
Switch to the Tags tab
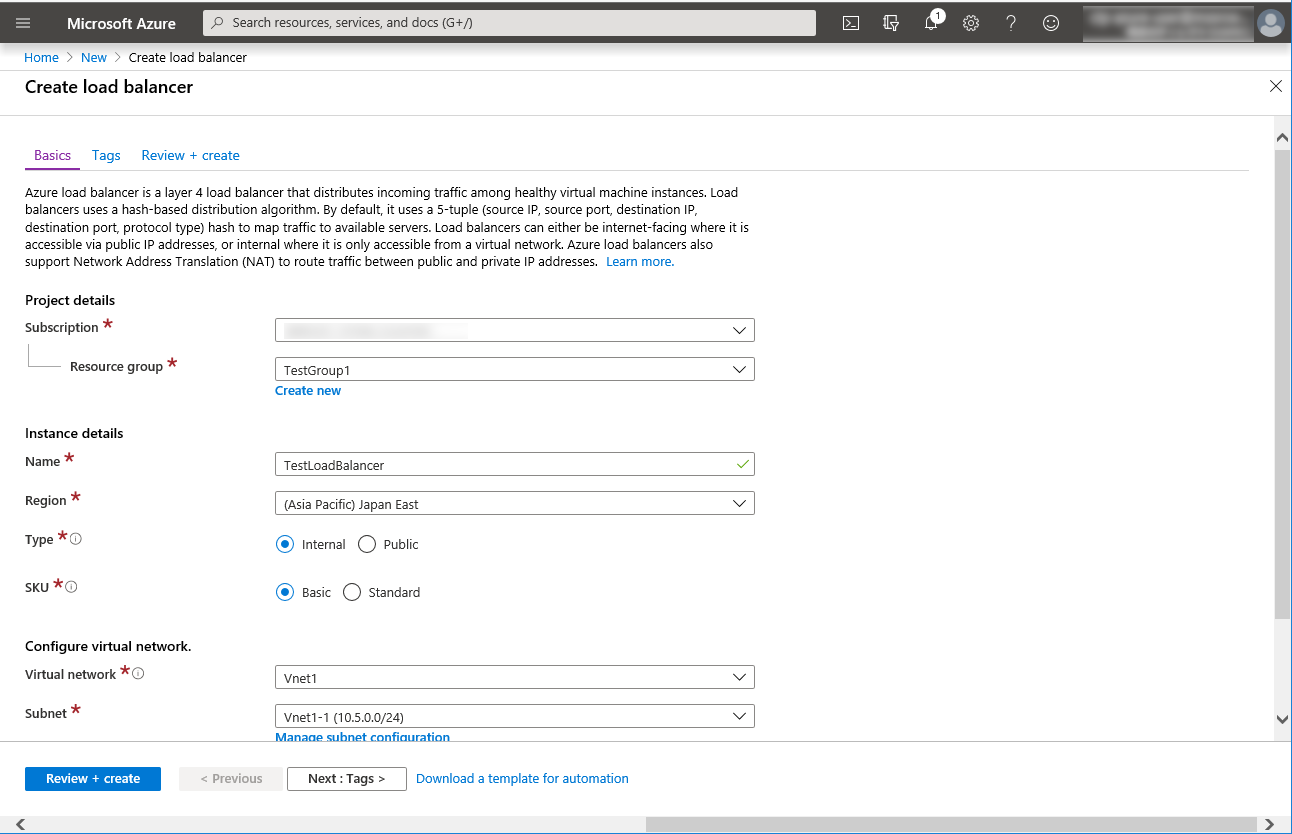click(x=105, y=155)
